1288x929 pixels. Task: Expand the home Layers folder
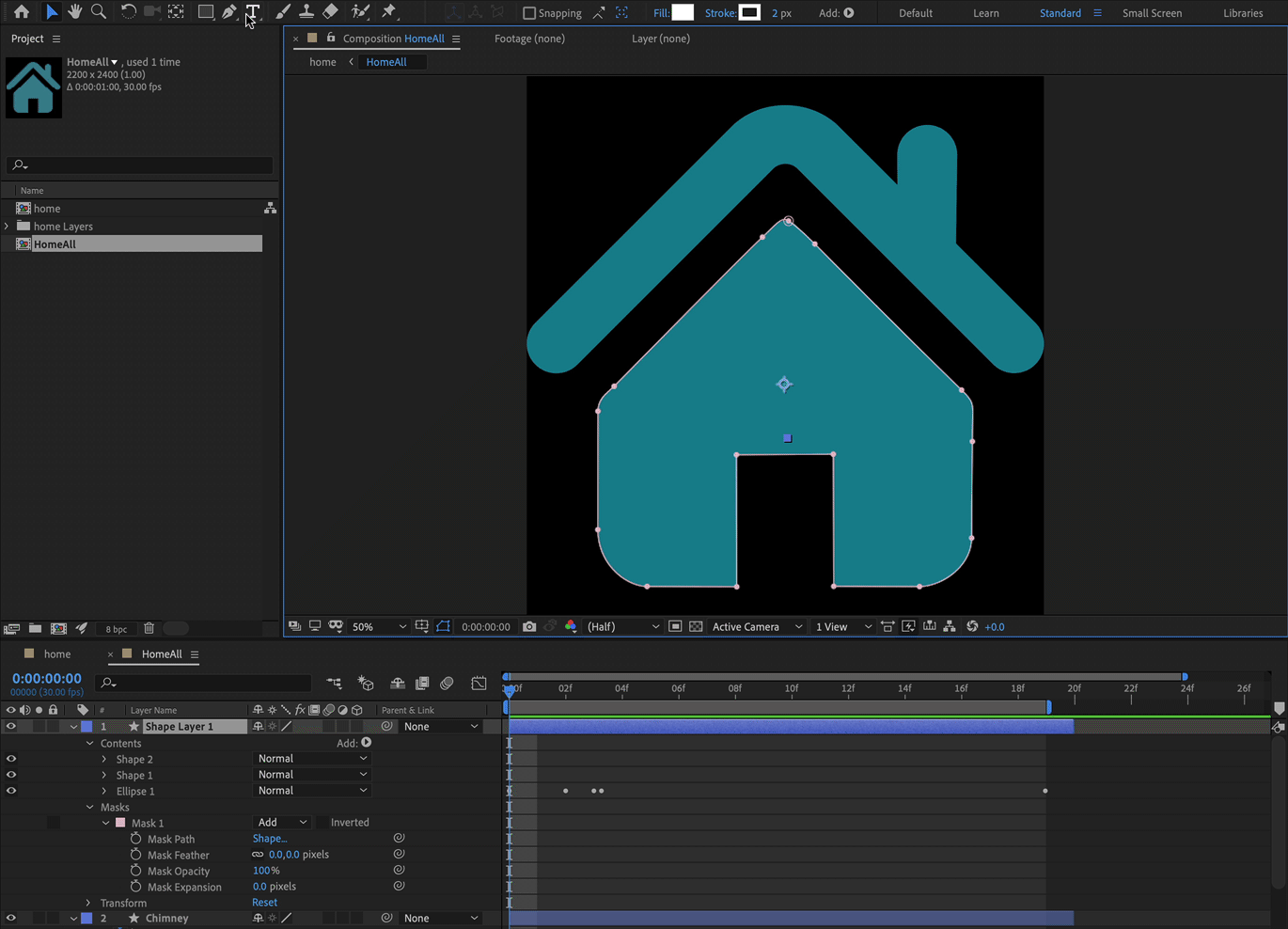pyautogui.click(x=7, y=227)
